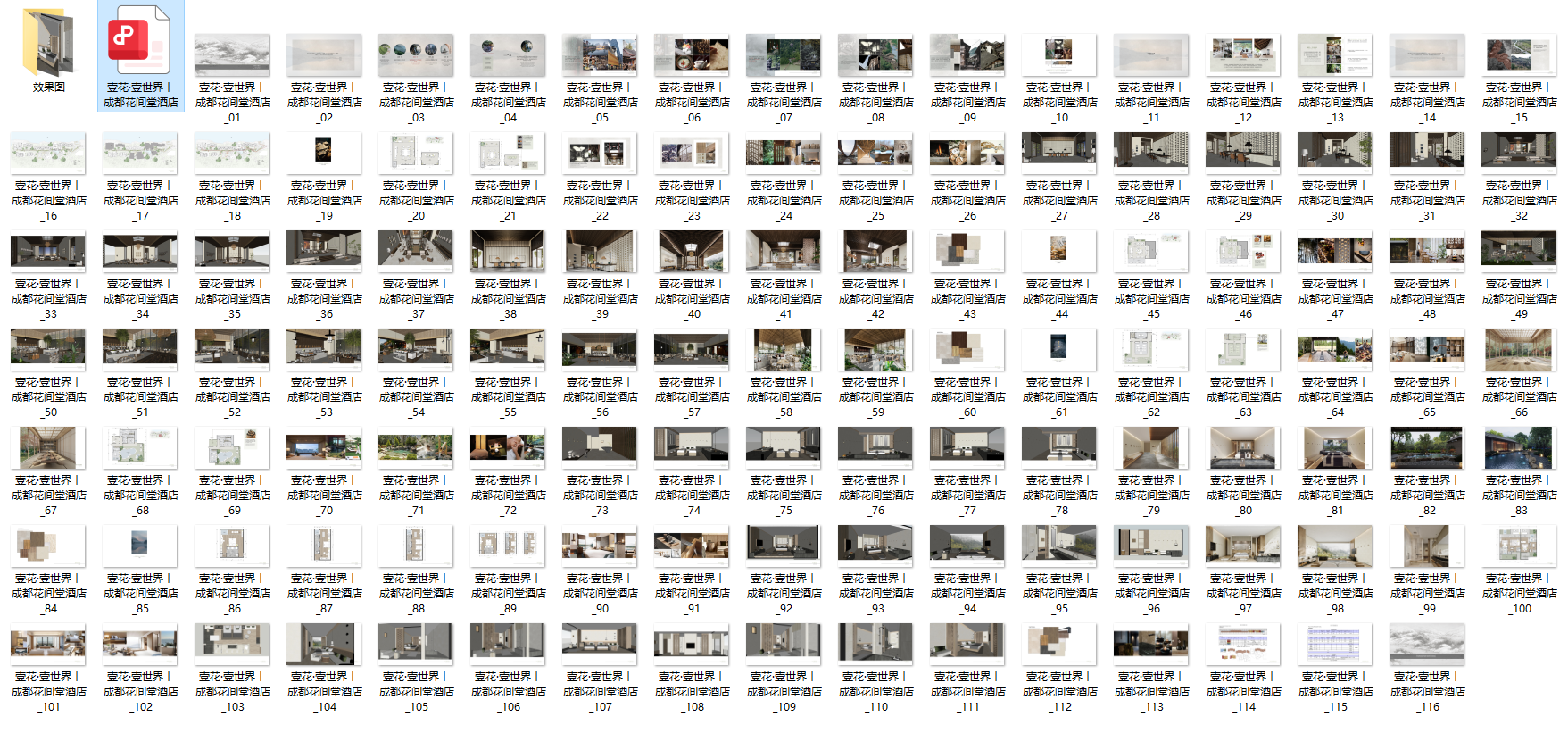Screen dimensions: 1568x733
Task: Select the last image file _116
Action: click(x=1427, y=645)
